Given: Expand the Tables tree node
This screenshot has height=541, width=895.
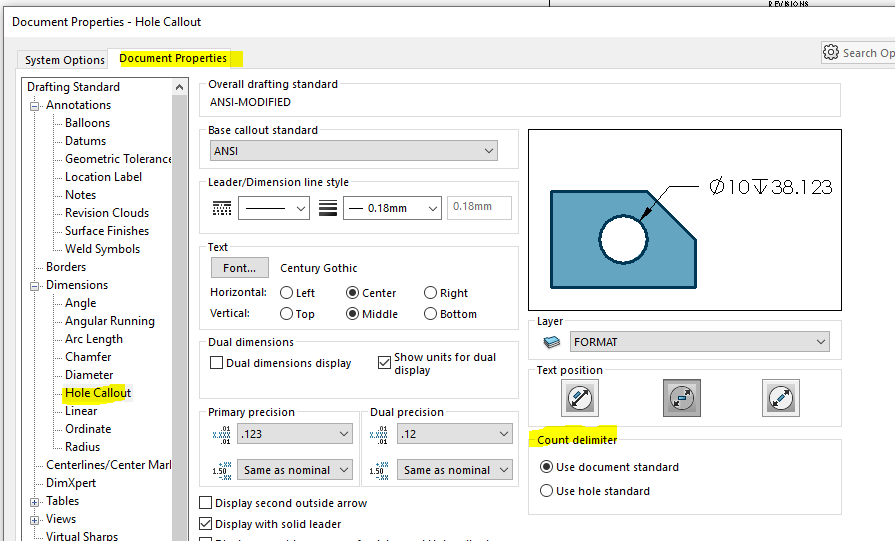Looking at the screenshot, I should [x=35, y=502].
